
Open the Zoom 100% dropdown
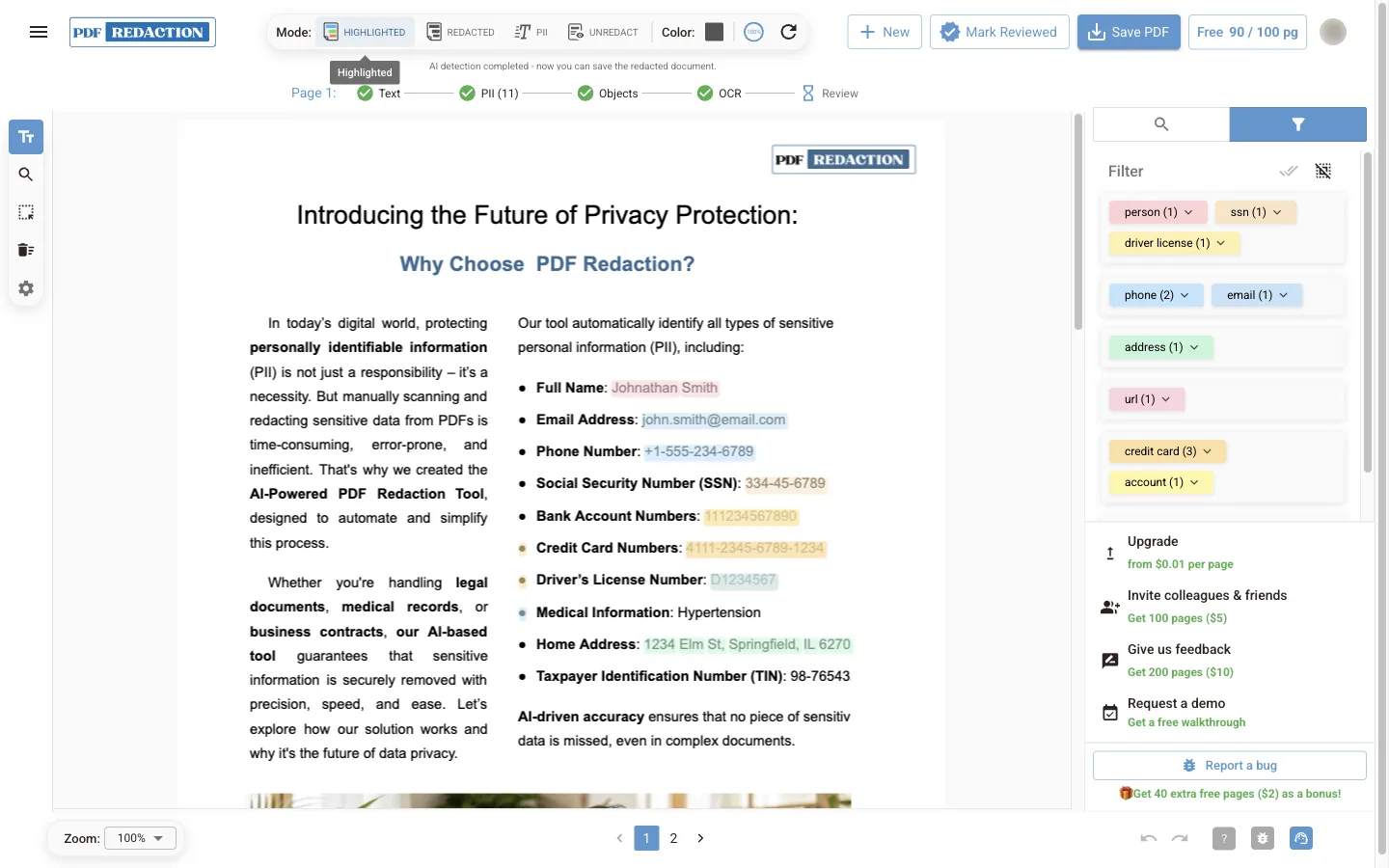pyautogui.click(x=141, y=838)
